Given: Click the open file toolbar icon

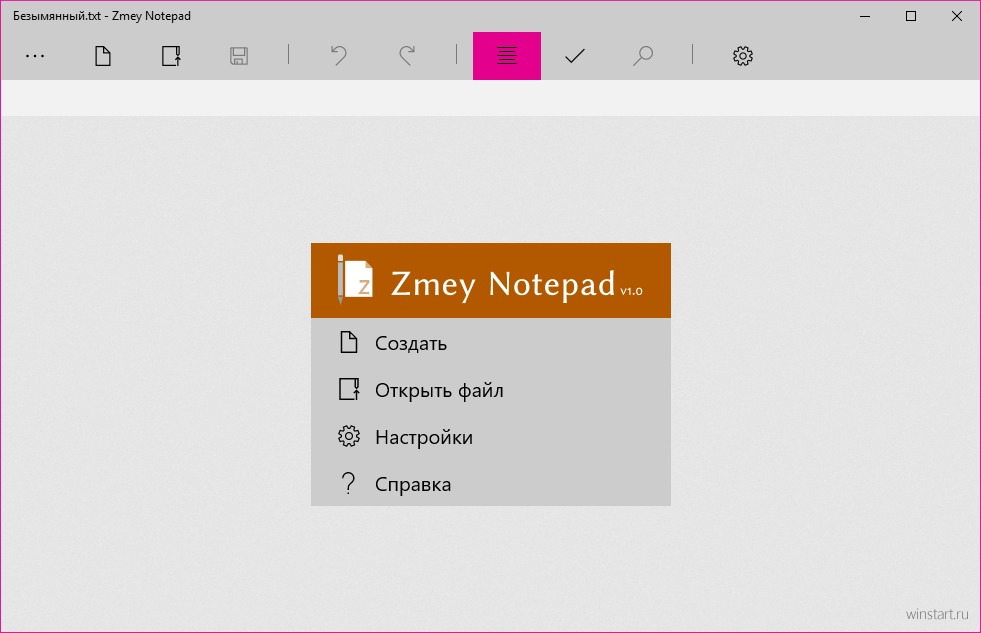Looking at the screenshot, I should click(x=171, y=56).
